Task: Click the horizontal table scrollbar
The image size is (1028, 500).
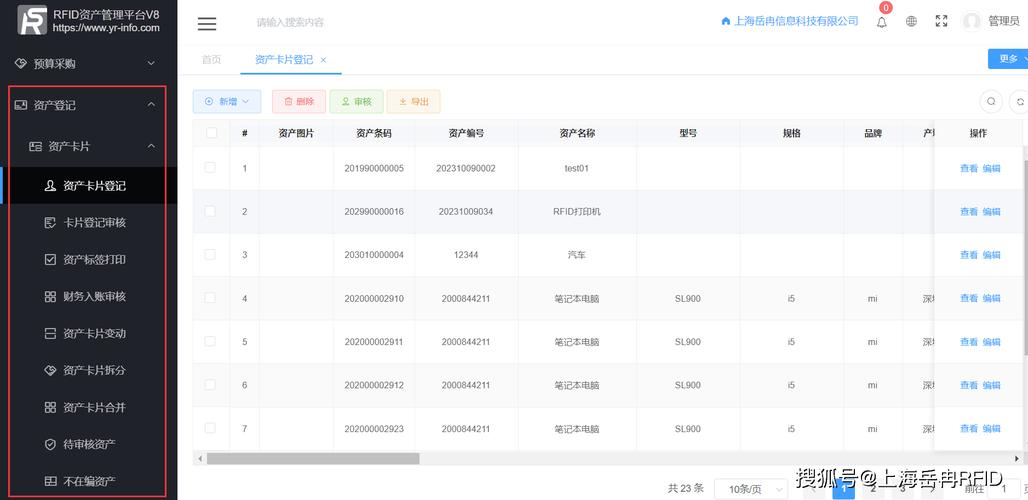Action: click(312, 459)
